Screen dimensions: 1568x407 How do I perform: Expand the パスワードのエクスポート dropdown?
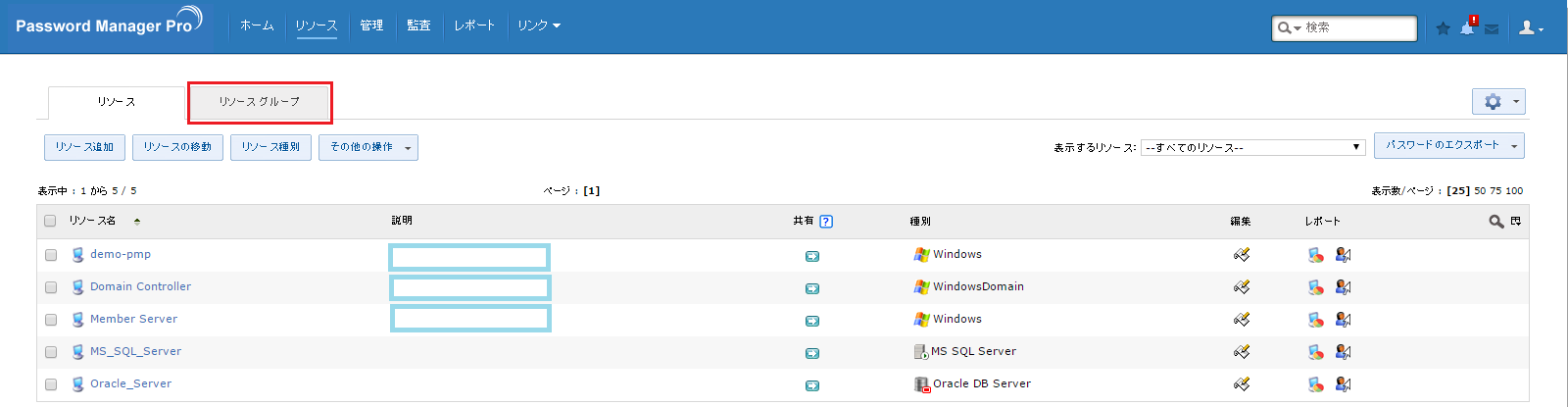[x=1448, y=145]
